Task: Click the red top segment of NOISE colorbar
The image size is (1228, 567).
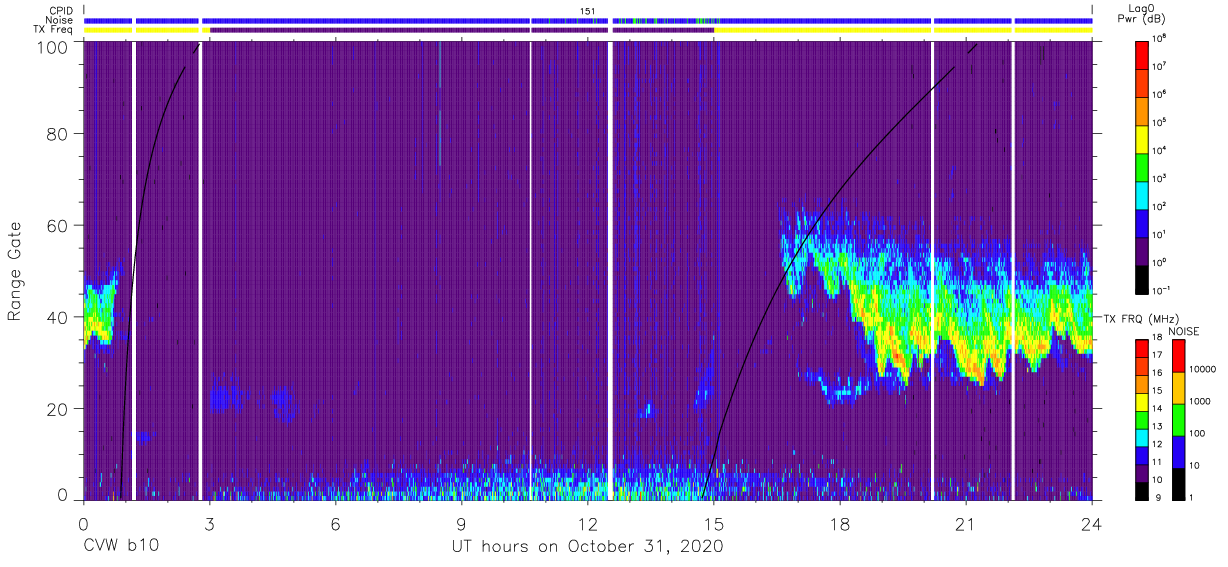Action: 1177,354
